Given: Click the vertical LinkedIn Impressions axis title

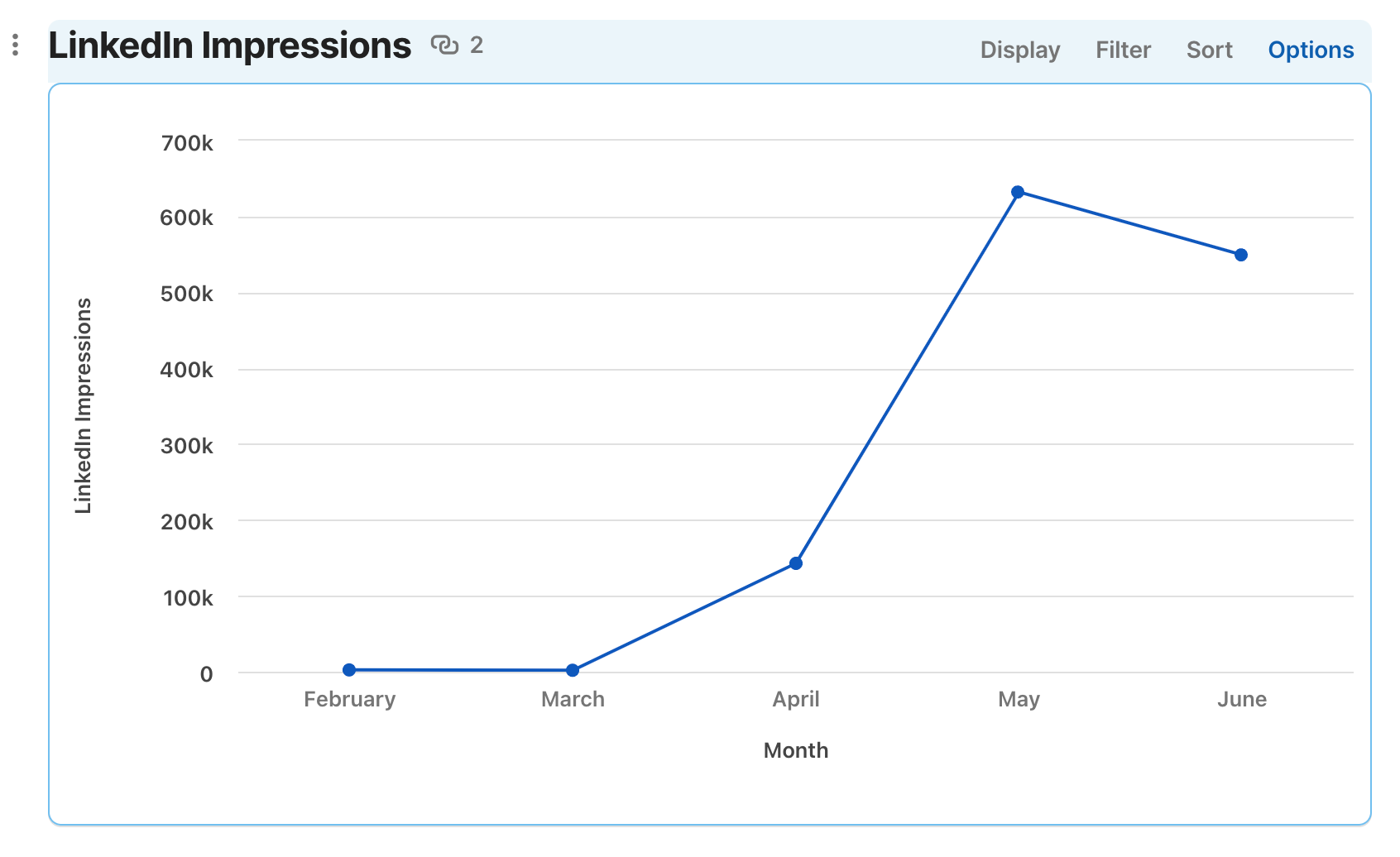Looking at the screenshot, I should click(x=83, y=406).
